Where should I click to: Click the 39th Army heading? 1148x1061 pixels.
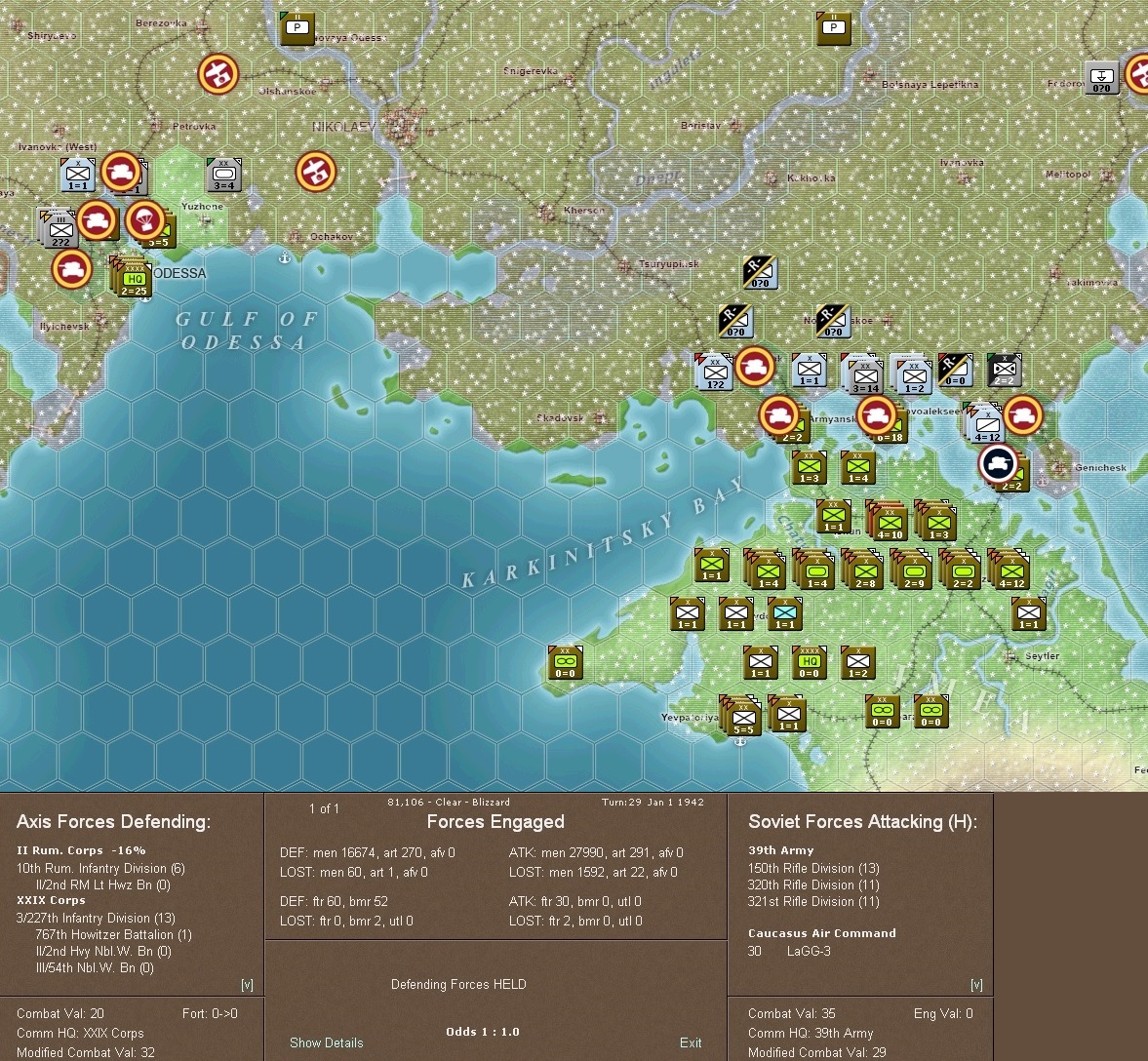click(780, 851)
